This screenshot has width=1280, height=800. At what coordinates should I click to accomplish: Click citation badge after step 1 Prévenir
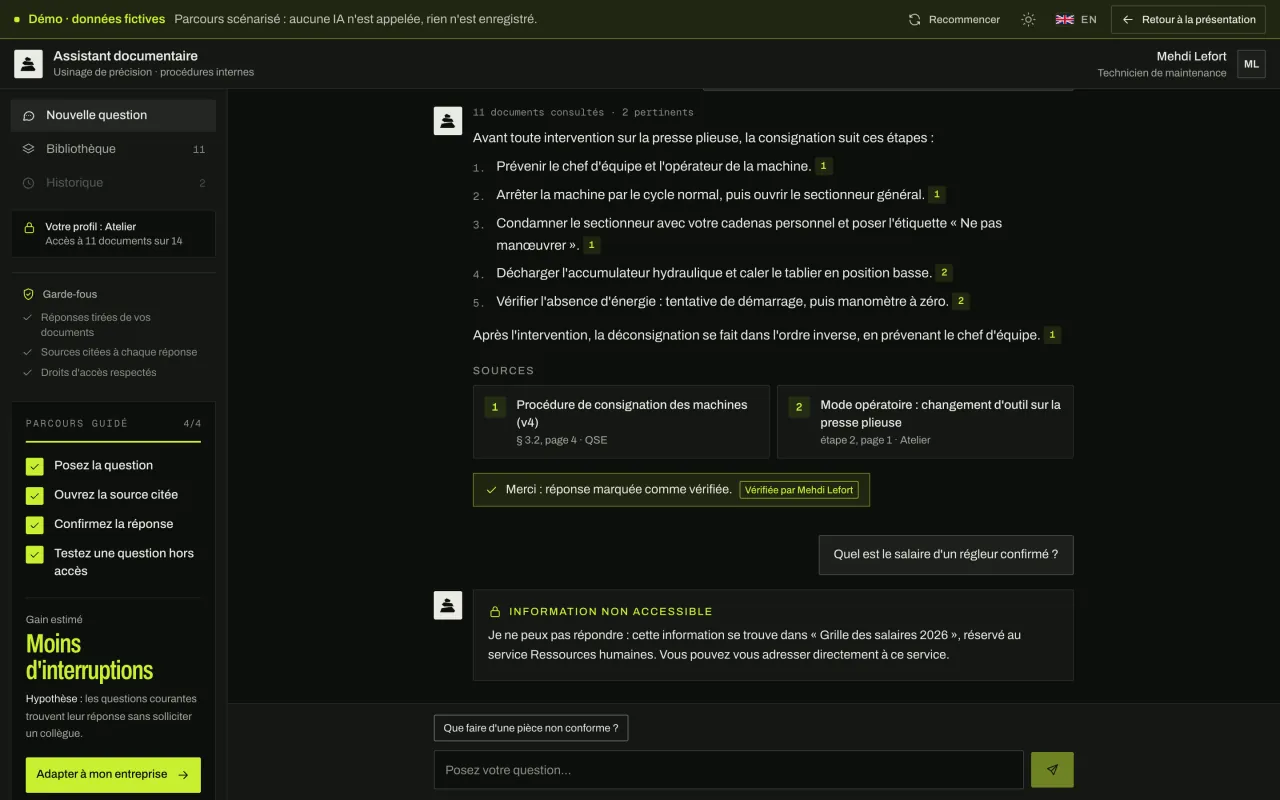coord(824,166)
